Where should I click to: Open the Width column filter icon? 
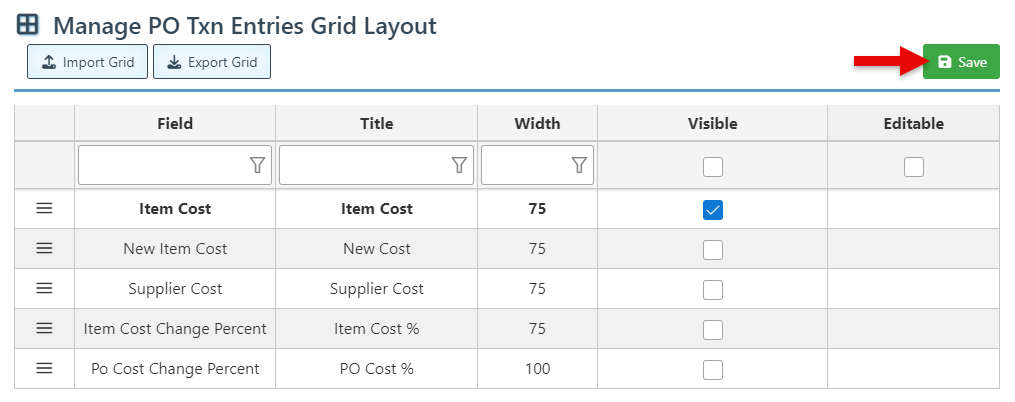point(579,166)
